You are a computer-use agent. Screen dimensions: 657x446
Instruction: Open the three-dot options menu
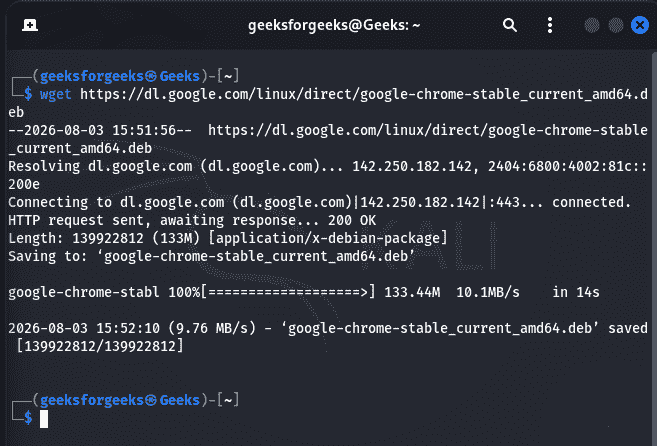[550, 25]
